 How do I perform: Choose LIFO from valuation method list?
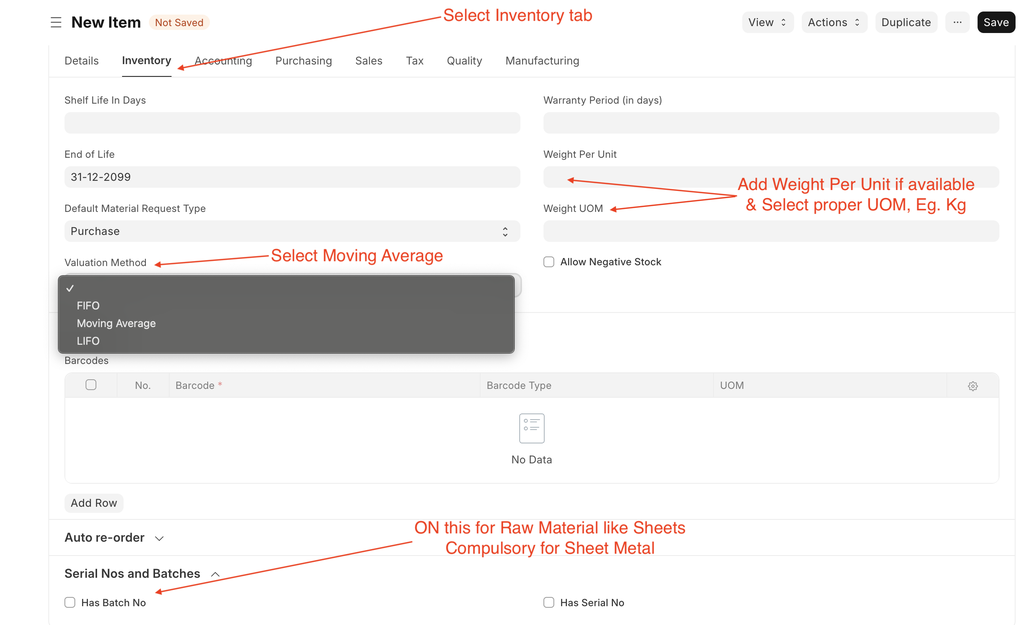(286, 341)
